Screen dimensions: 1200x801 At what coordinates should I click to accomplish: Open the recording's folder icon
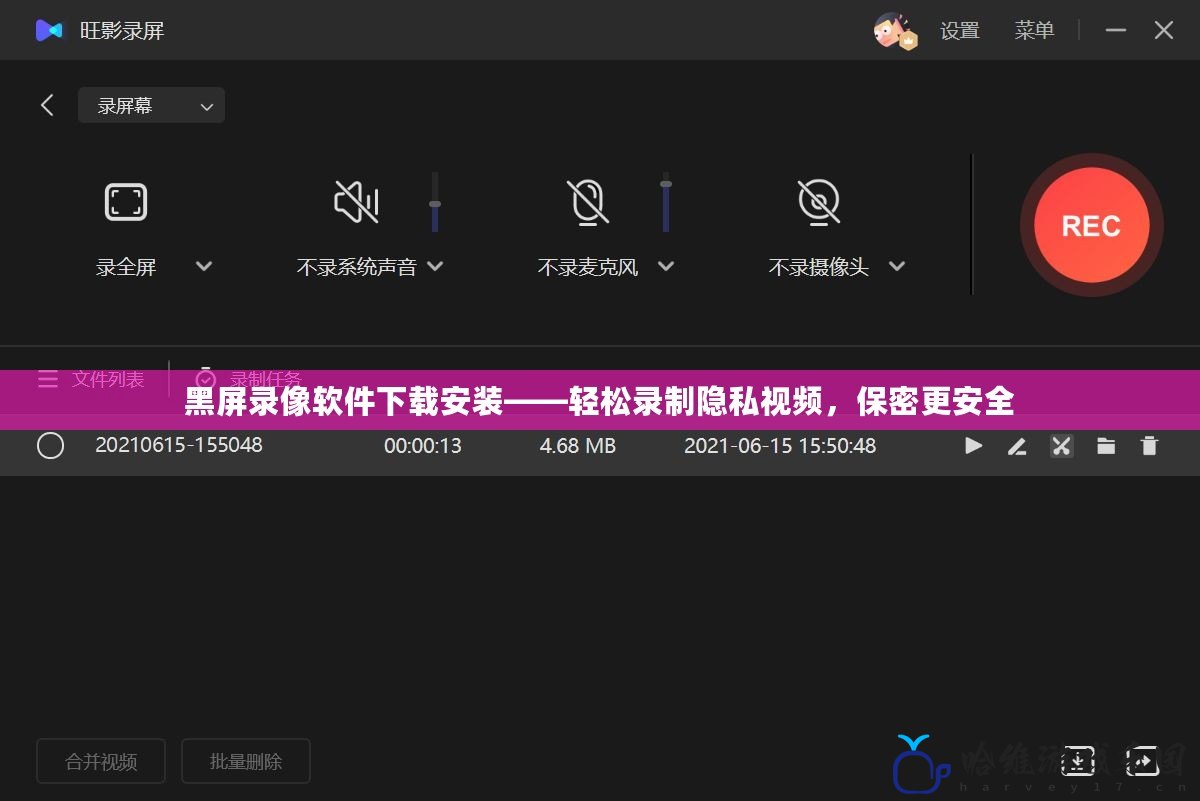coord(1106,446)
